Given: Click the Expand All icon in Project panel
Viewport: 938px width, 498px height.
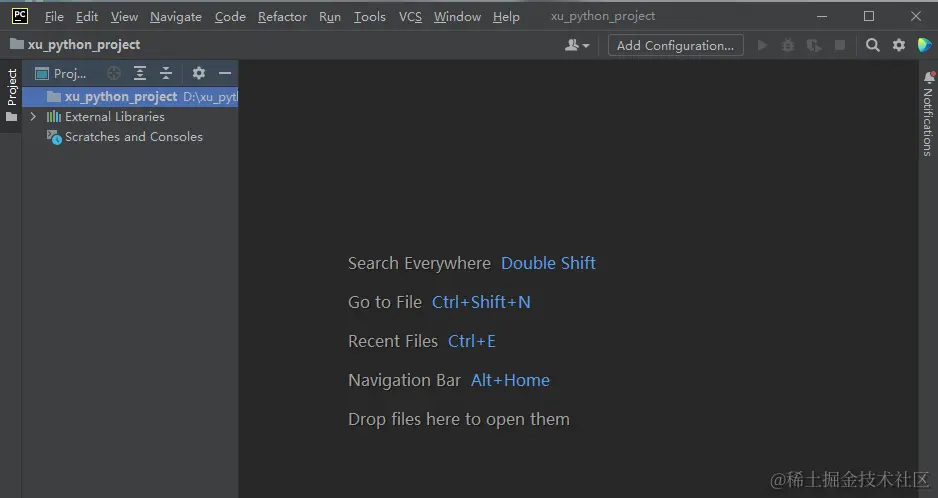Looking at the screenshot, I should point(139,74).
